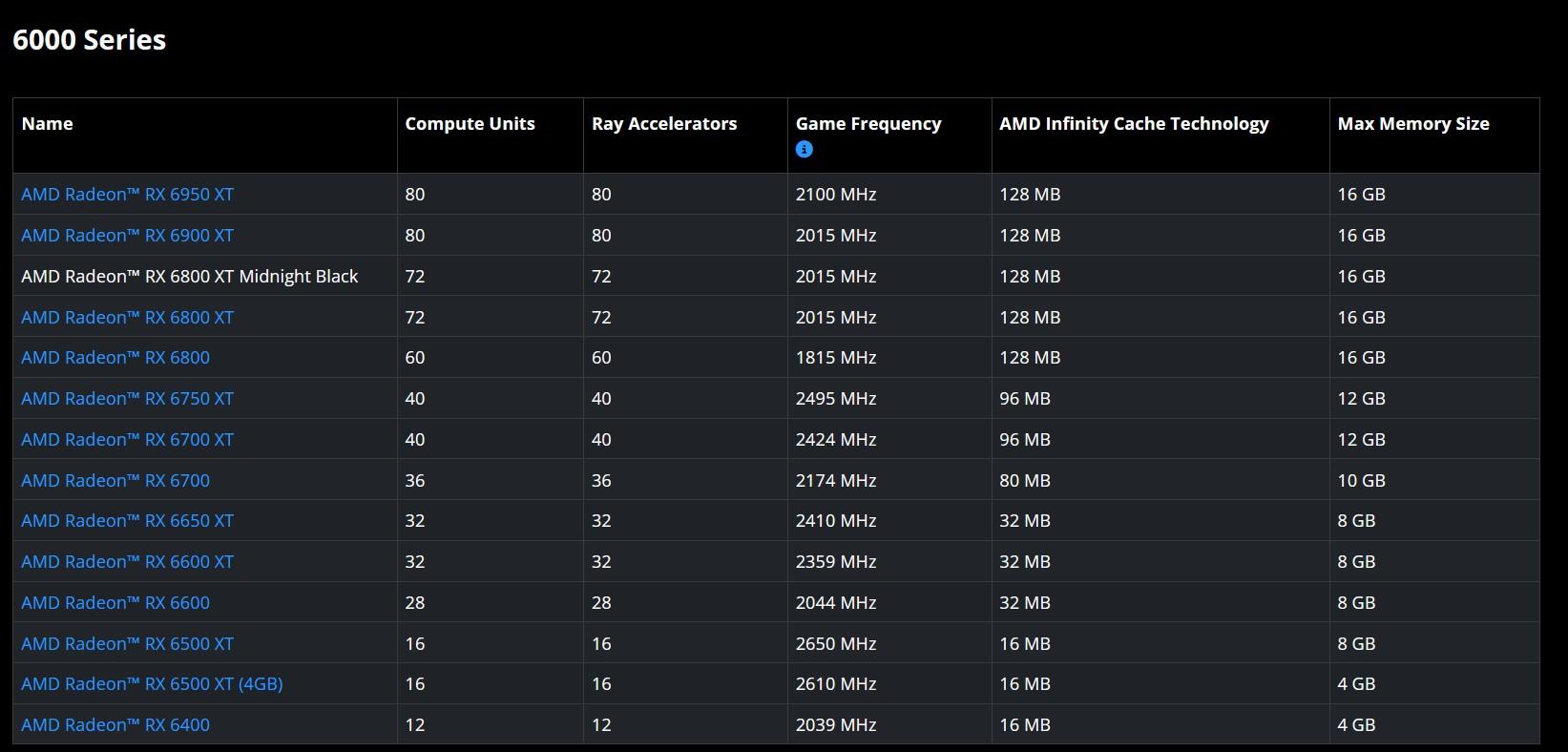Image resolution: width=1568 pixels, height=752 pixels.
Task: Click the Name column header
Action: coord(48,124)
